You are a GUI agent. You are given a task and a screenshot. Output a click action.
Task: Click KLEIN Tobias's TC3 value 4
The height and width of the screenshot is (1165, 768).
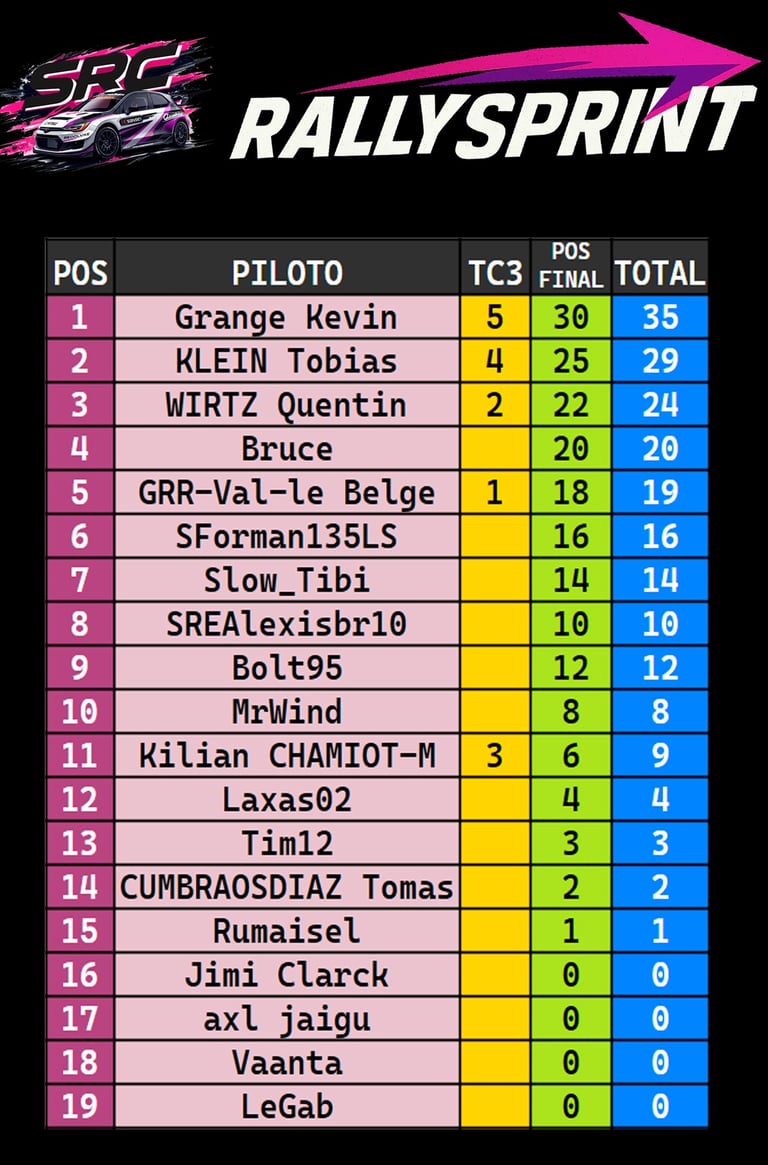(494, 361)
